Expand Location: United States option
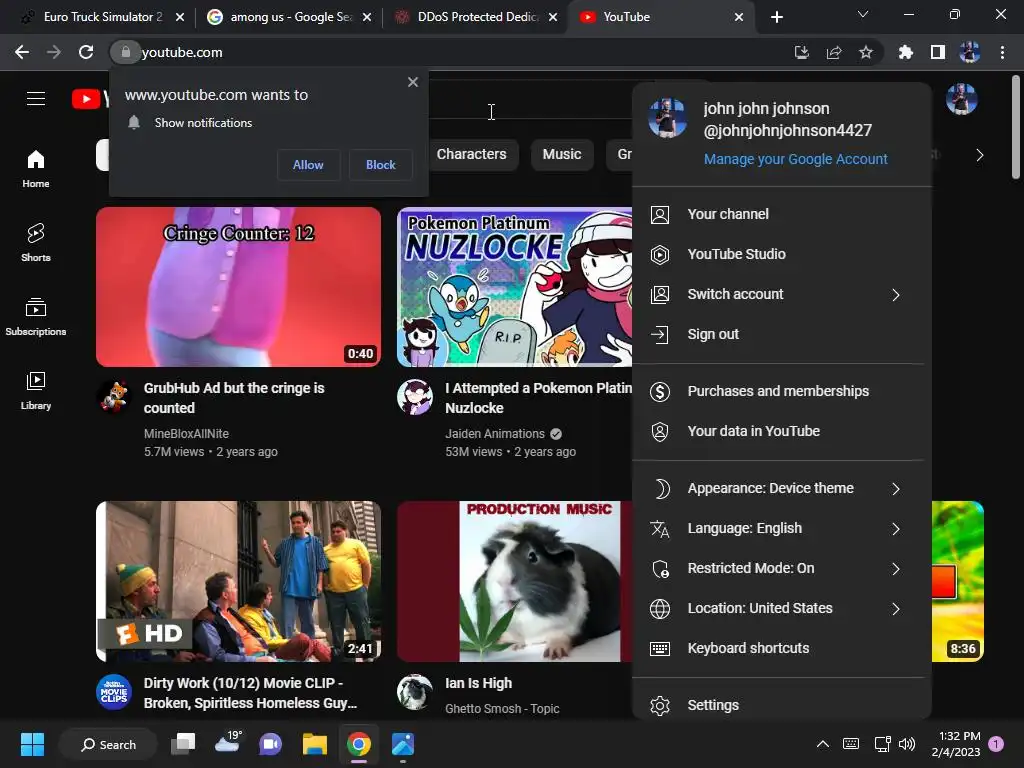Image resolution: width=1024 pixels, height=768 pixels. tap(782, 608)
